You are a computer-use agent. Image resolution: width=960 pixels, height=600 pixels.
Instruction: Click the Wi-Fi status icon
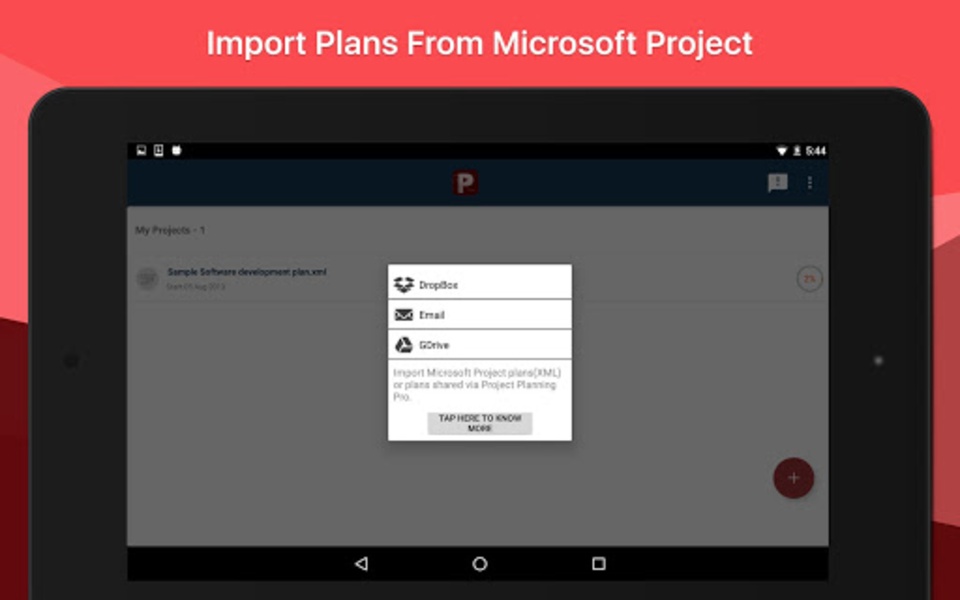pyautogui.click(x=782, y=151)
